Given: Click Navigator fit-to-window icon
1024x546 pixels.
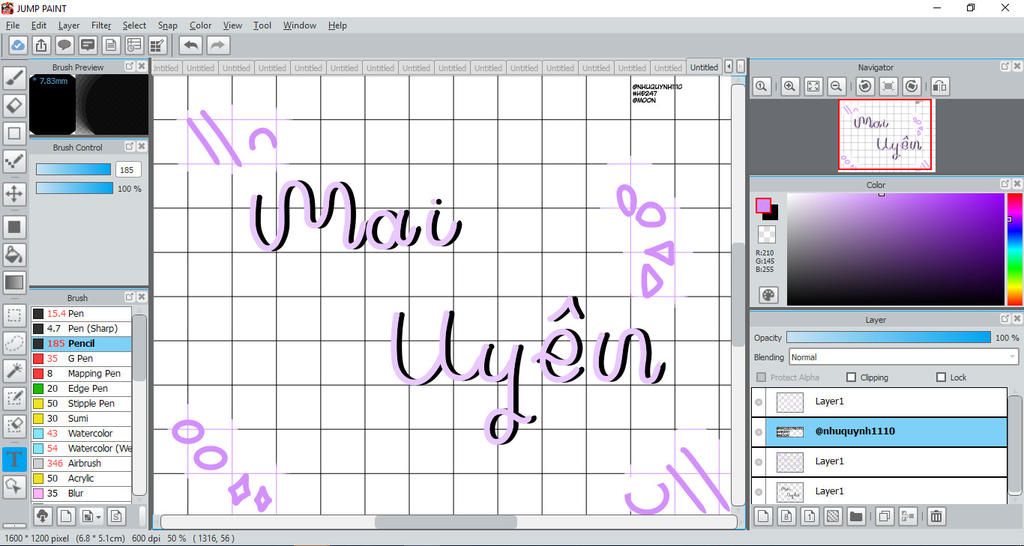Looking at the screenshot, I should (812, 86).
